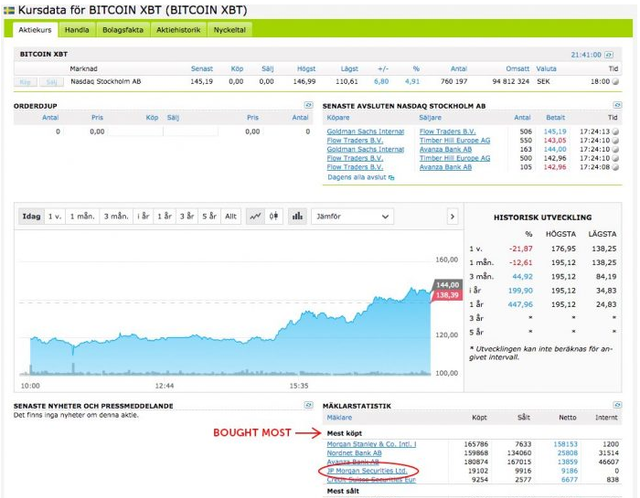Click the Orderdjup panel refresh icon
Image resolution: width=640 pixels, height=498 pixels.
(309, 105)
